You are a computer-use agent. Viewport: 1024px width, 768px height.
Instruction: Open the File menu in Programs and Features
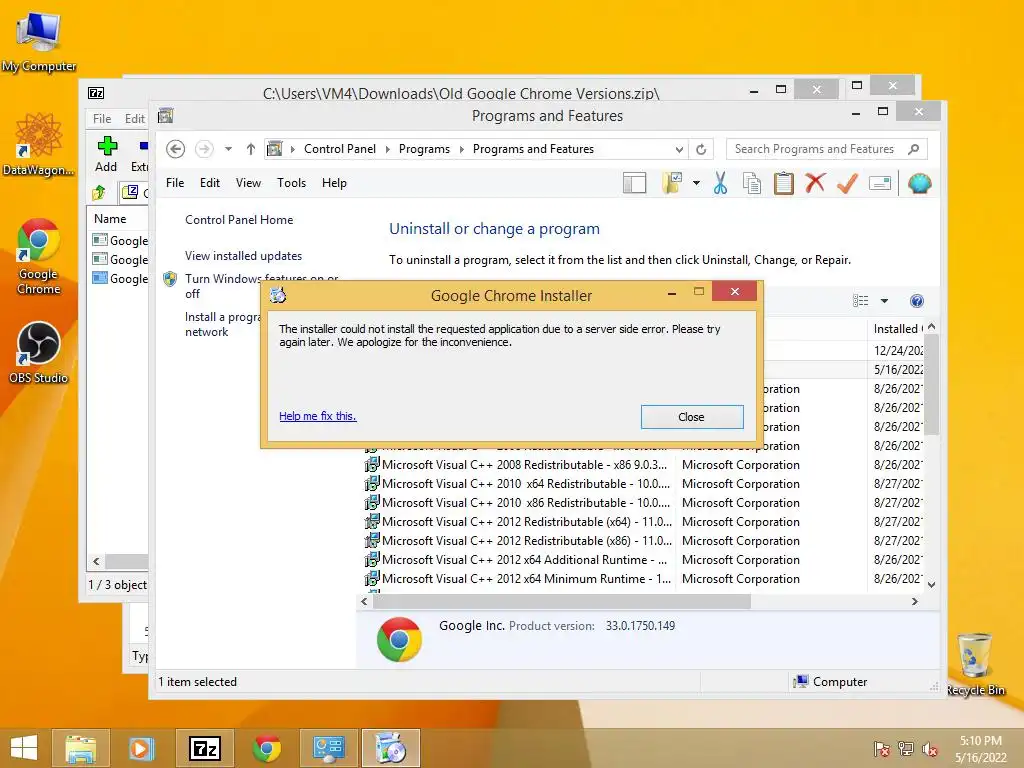pos(175,183)
